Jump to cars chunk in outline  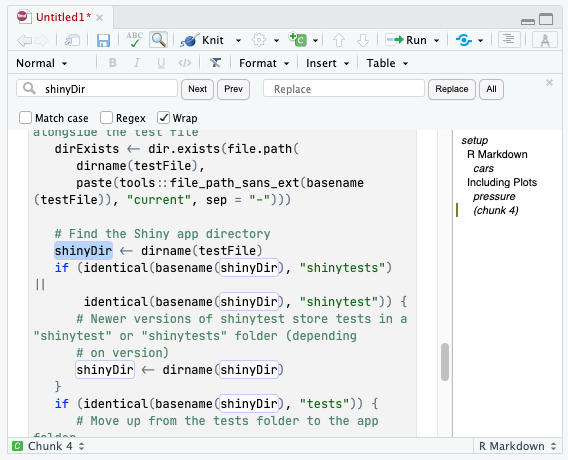[484, 168]
